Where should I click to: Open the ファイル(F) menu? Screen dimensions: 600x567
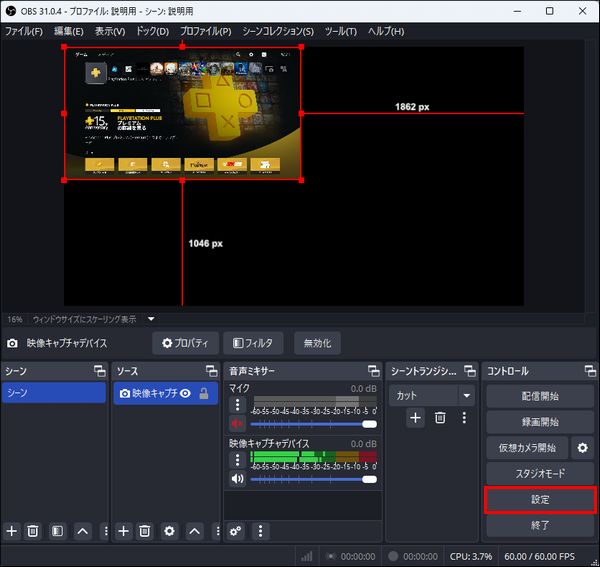(24, 31)
